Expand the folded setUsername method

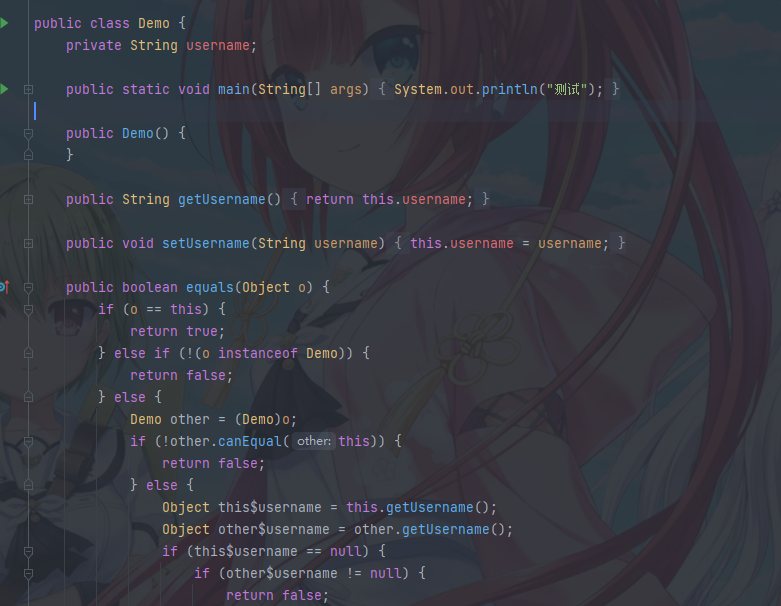click(28, 243)
